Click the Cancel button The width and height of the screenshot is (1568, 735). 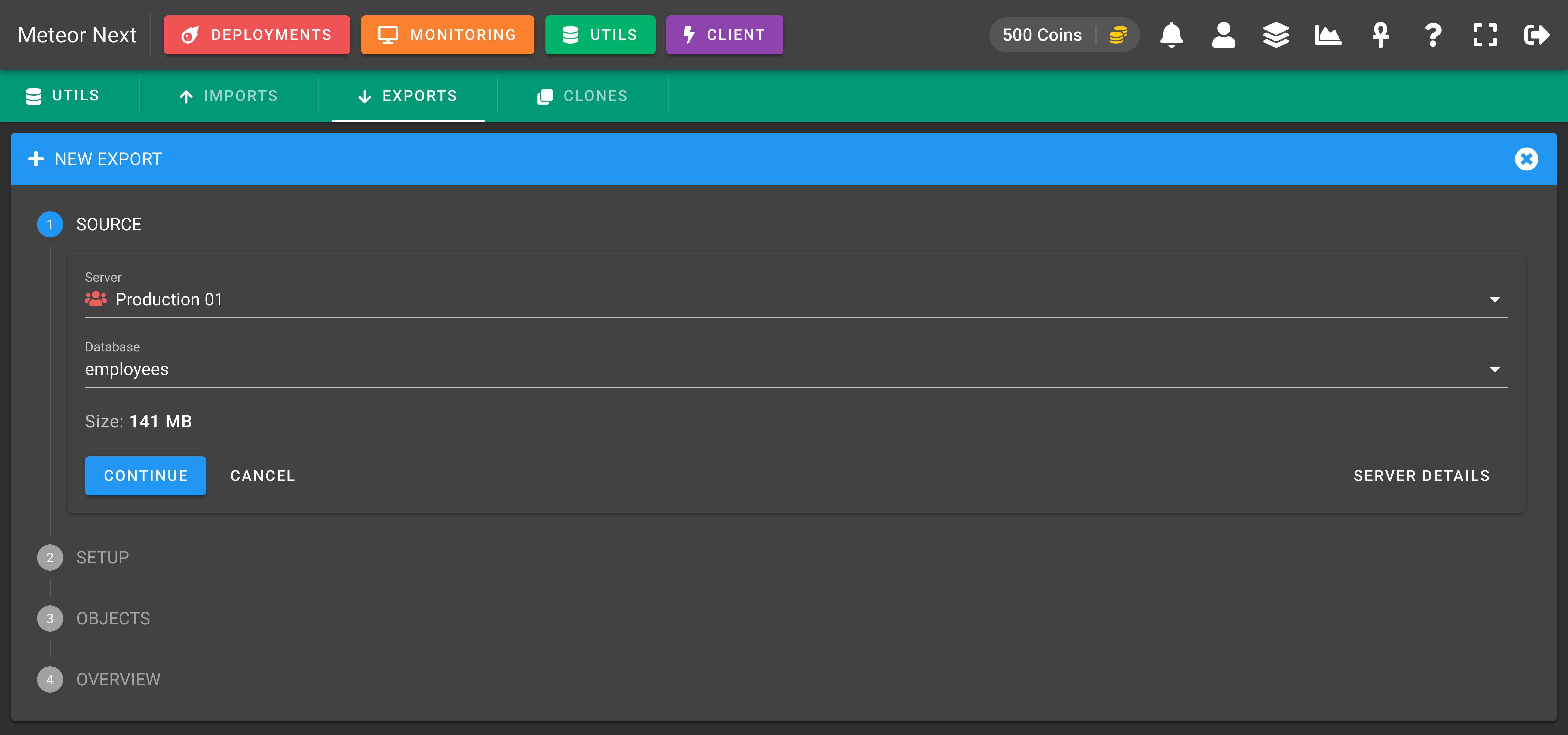click(262, 475)
